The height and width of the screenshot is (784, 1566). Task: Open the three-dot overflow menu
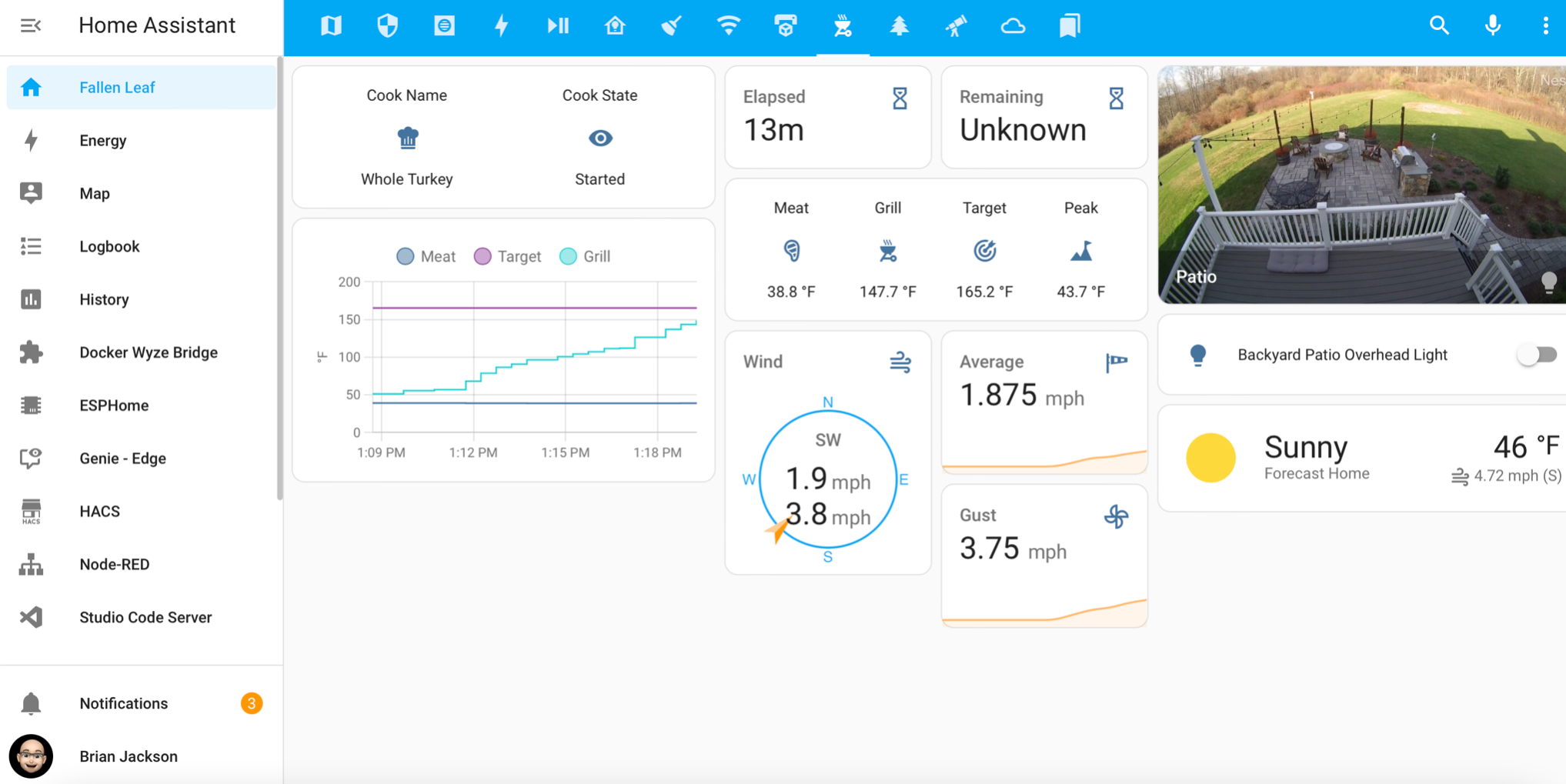tap(1545, 25)
